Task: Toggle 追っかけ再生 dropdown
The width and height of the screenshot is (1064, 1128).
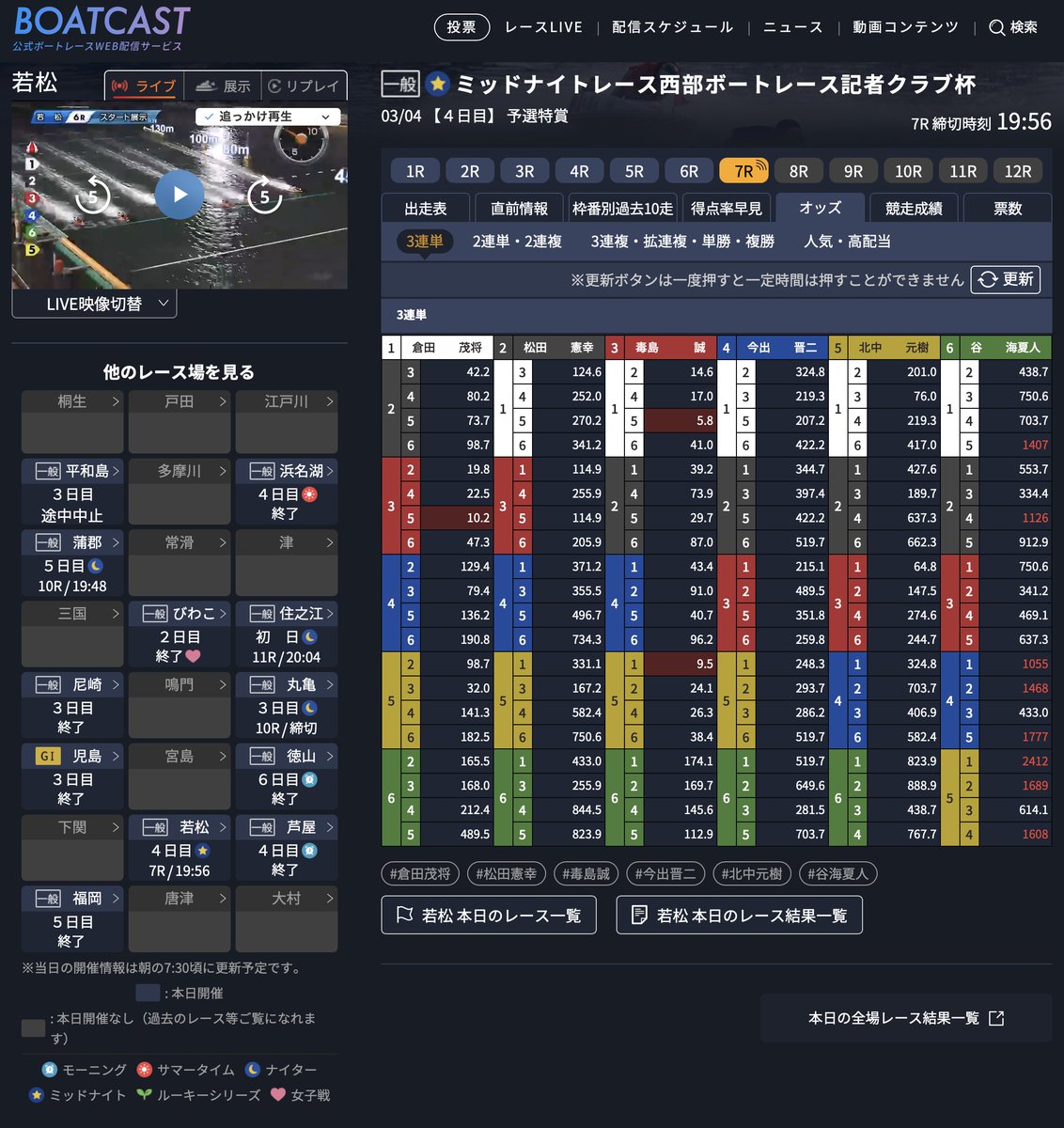Action: coord(268,117)
